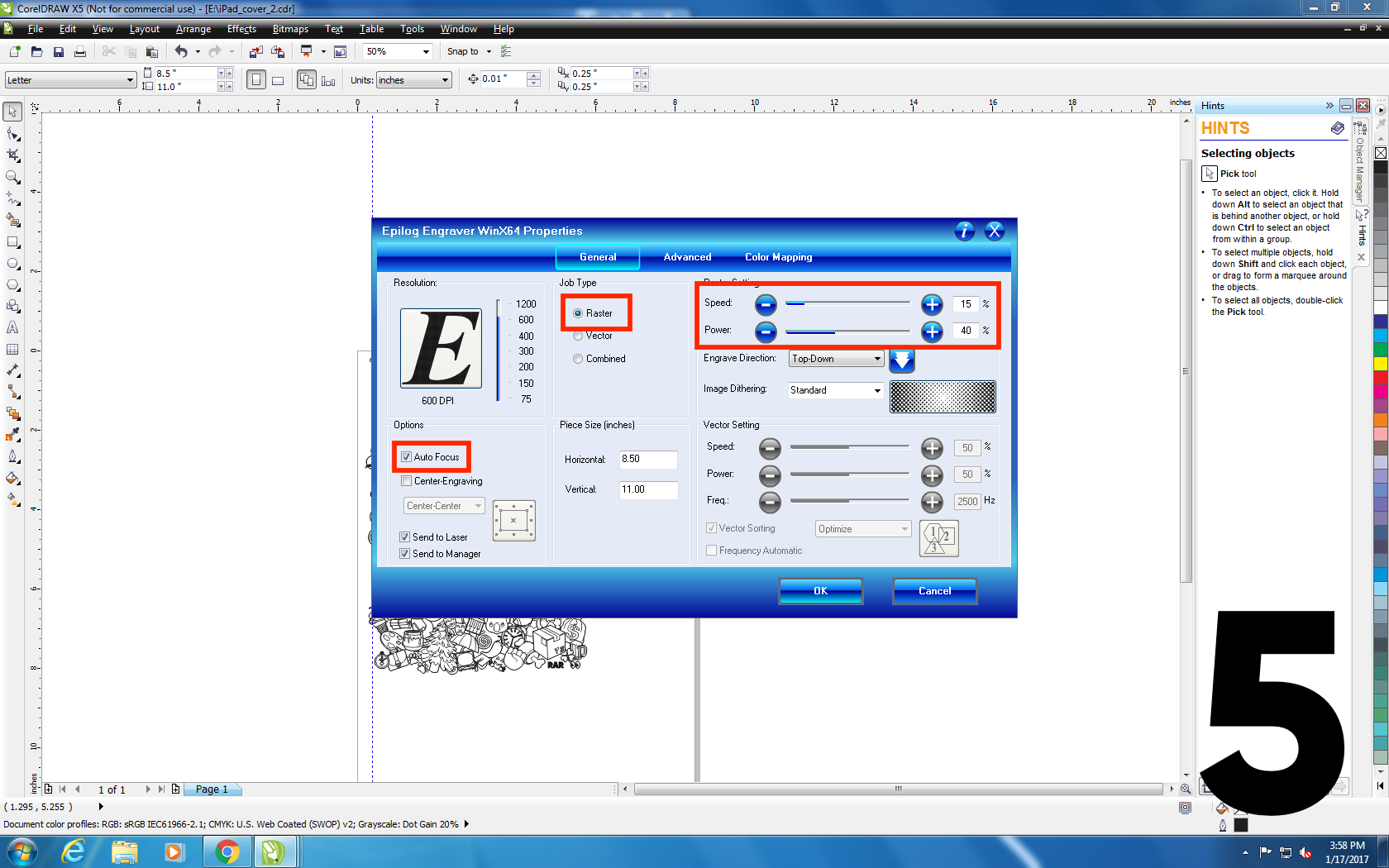Select the Shape tool
The width and height of the screenshot is (1389, 868).
(12, 135)
